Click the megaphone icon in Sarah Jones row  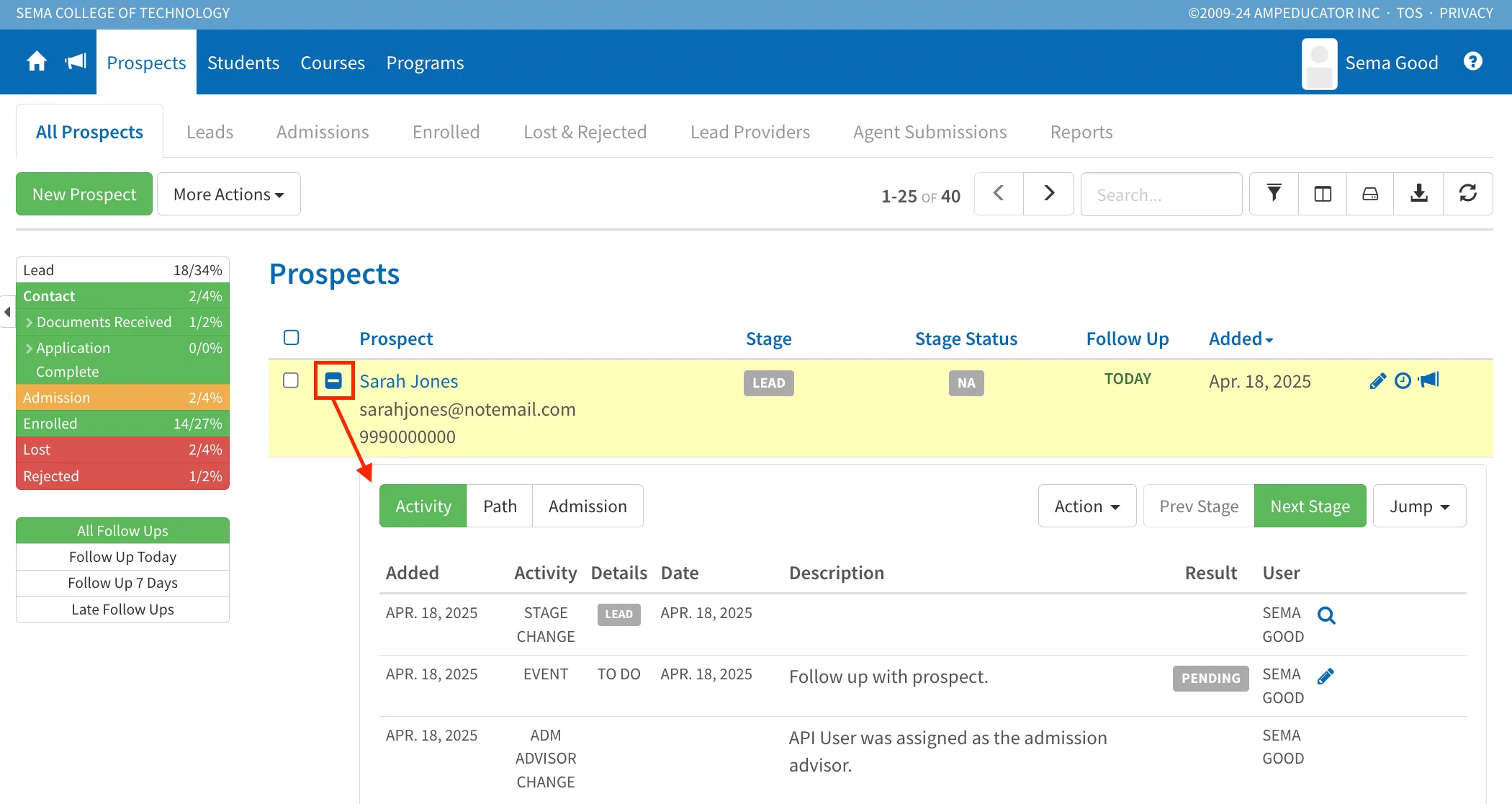1428,380
